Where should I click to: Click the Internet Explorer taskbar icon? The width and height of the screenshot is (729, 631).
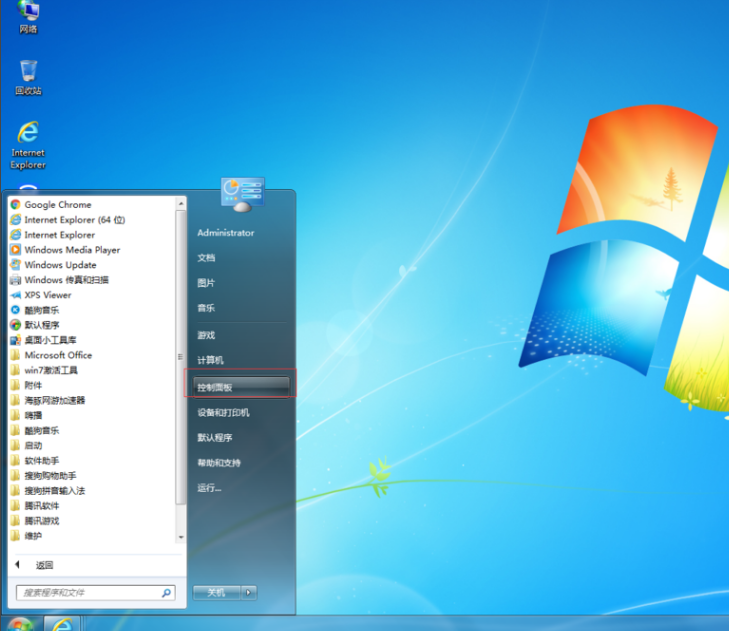(62, 623)
